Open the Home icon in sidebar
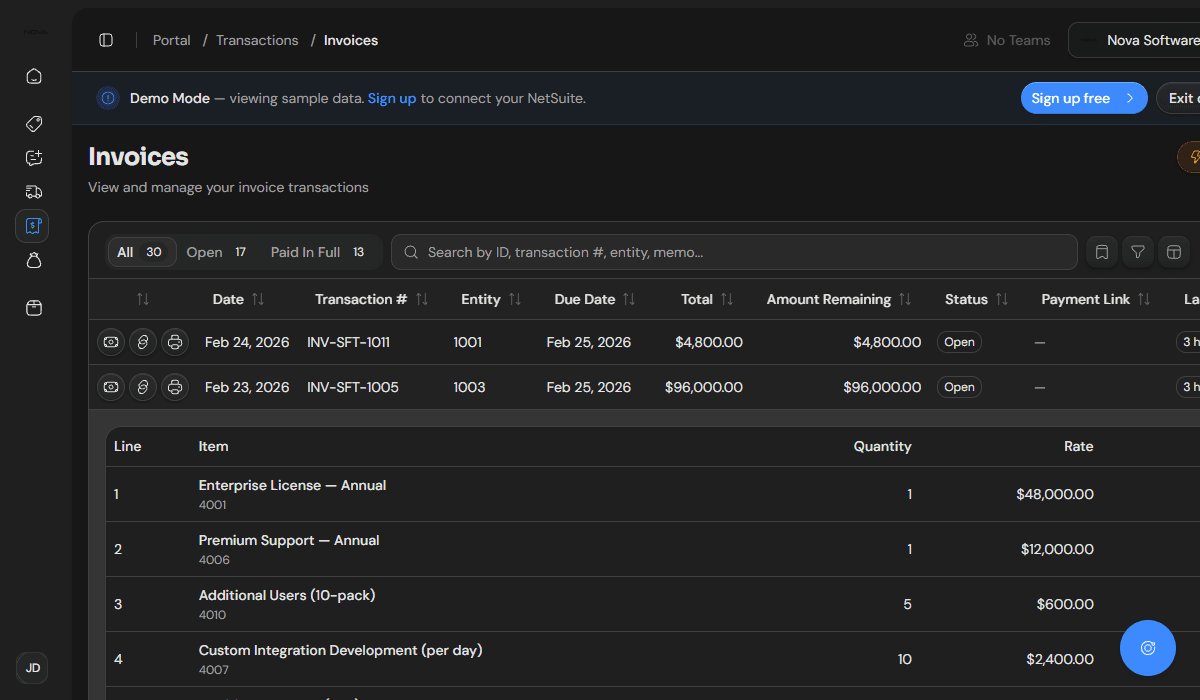The width and height of the screenshot is (1200, 700). pos(33,76)
